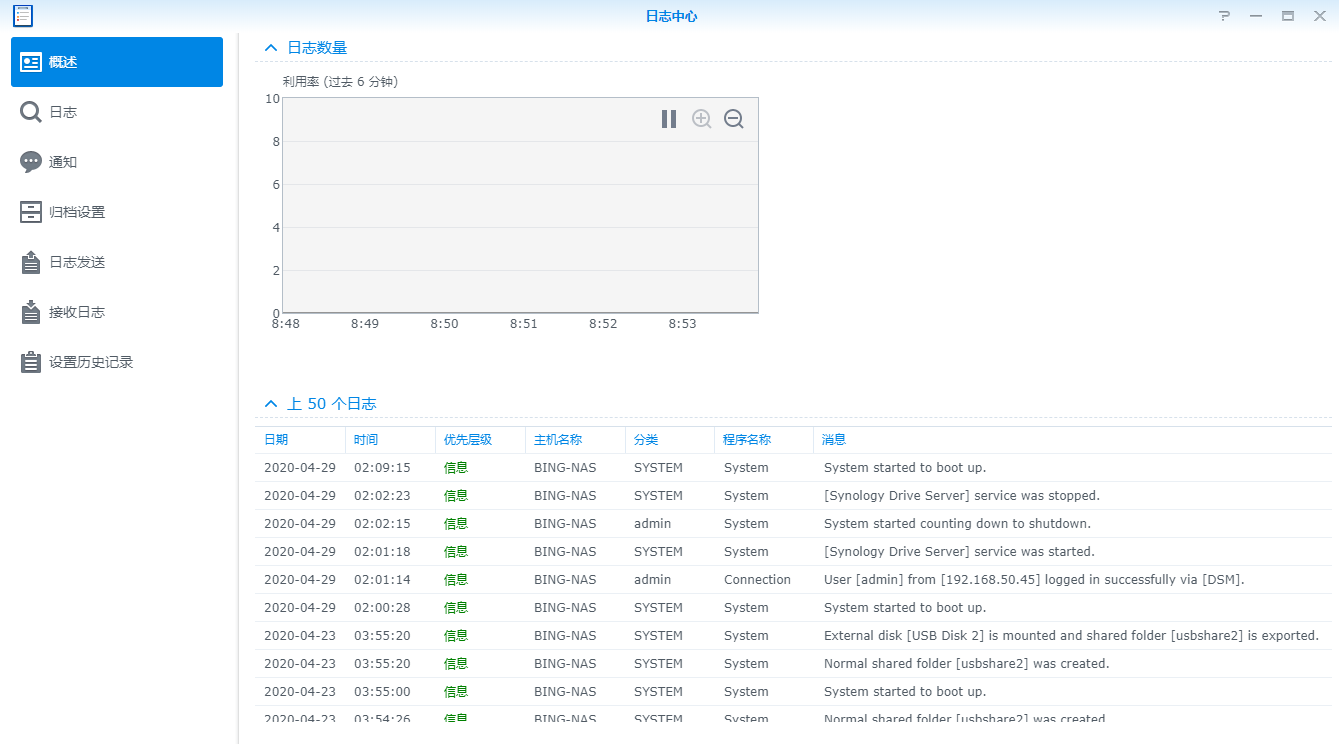Click the magnifier icon beside 日志
Screen dimensions: 1339x744
click(31, 112)
